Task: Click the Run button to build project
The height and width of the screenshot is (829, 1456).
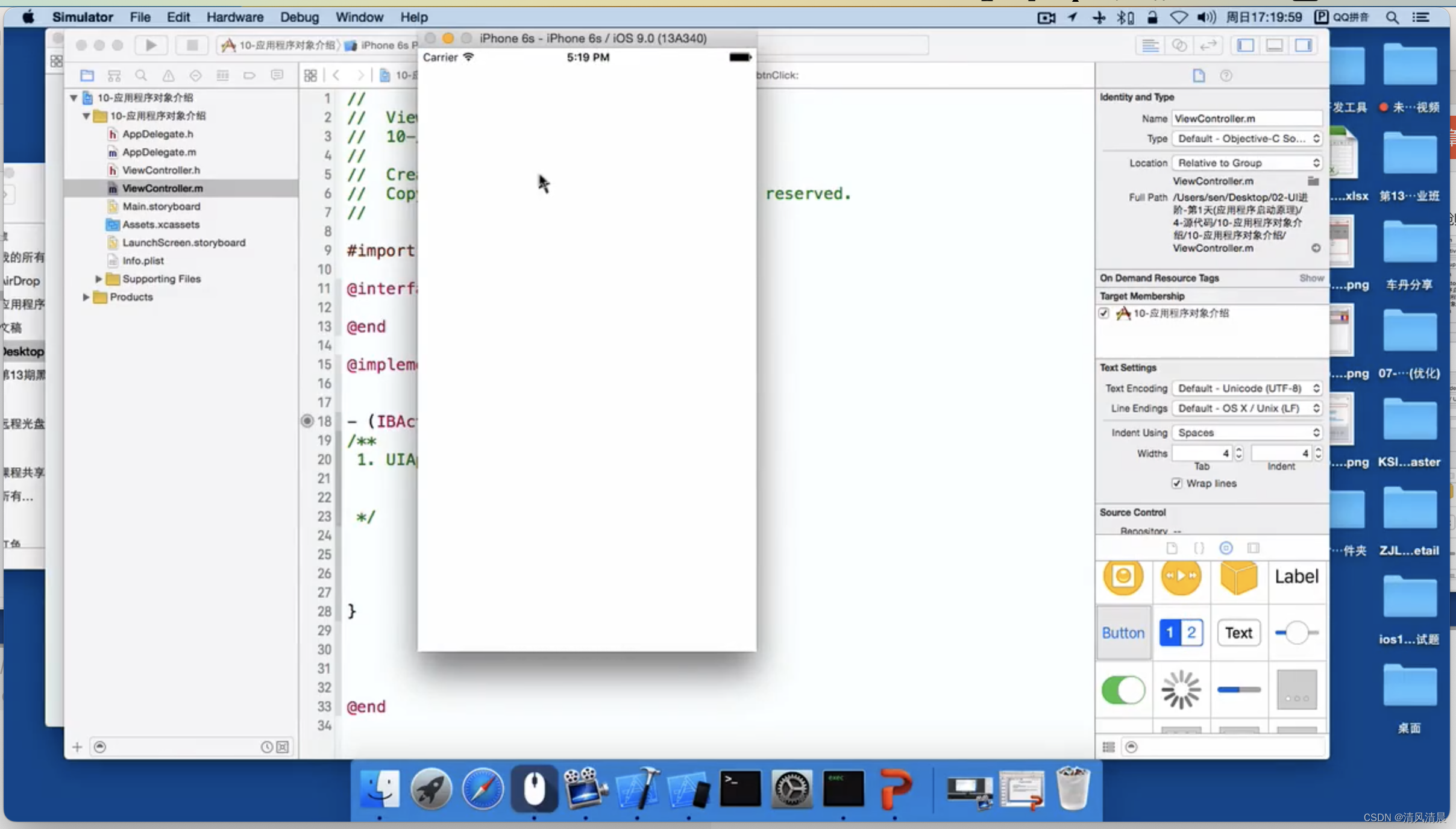Action: (x=151, y=44)
